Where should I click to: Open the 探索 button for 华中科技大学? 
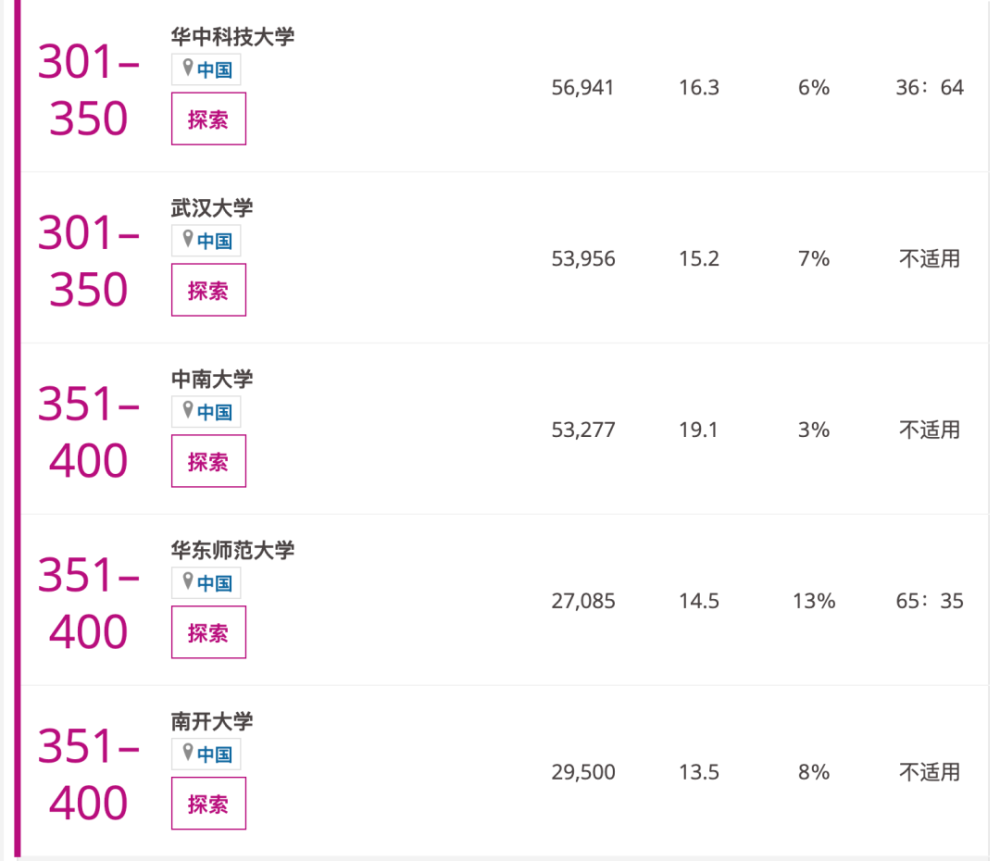(209, 119)
